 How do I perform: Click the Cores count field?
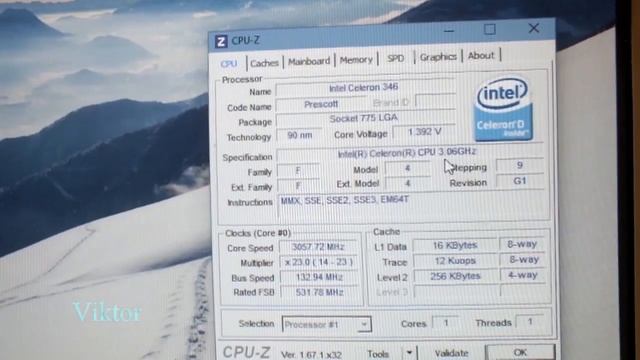(x=445, y=323)
